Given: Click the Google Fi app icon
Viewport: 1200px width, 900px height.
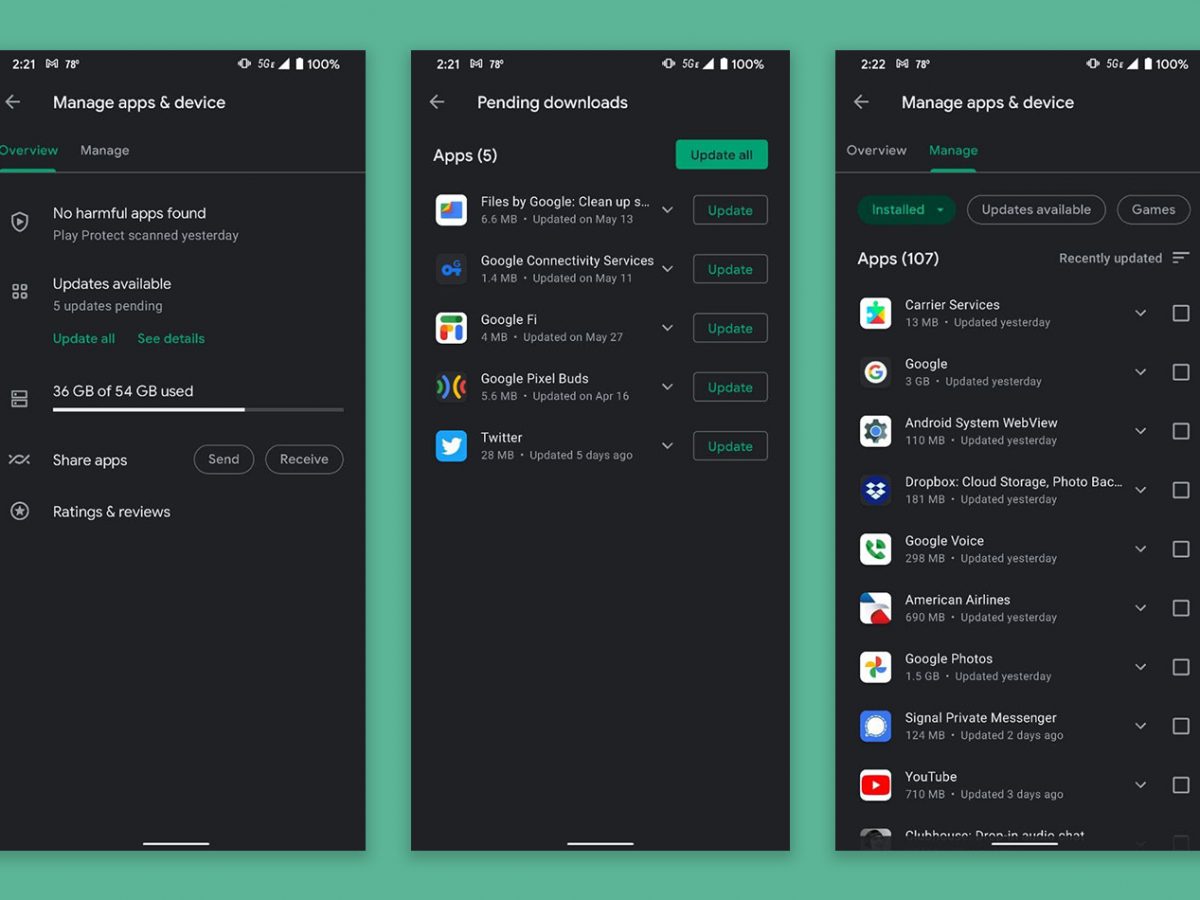Looking at the screenshot, I should click(451, 328).
